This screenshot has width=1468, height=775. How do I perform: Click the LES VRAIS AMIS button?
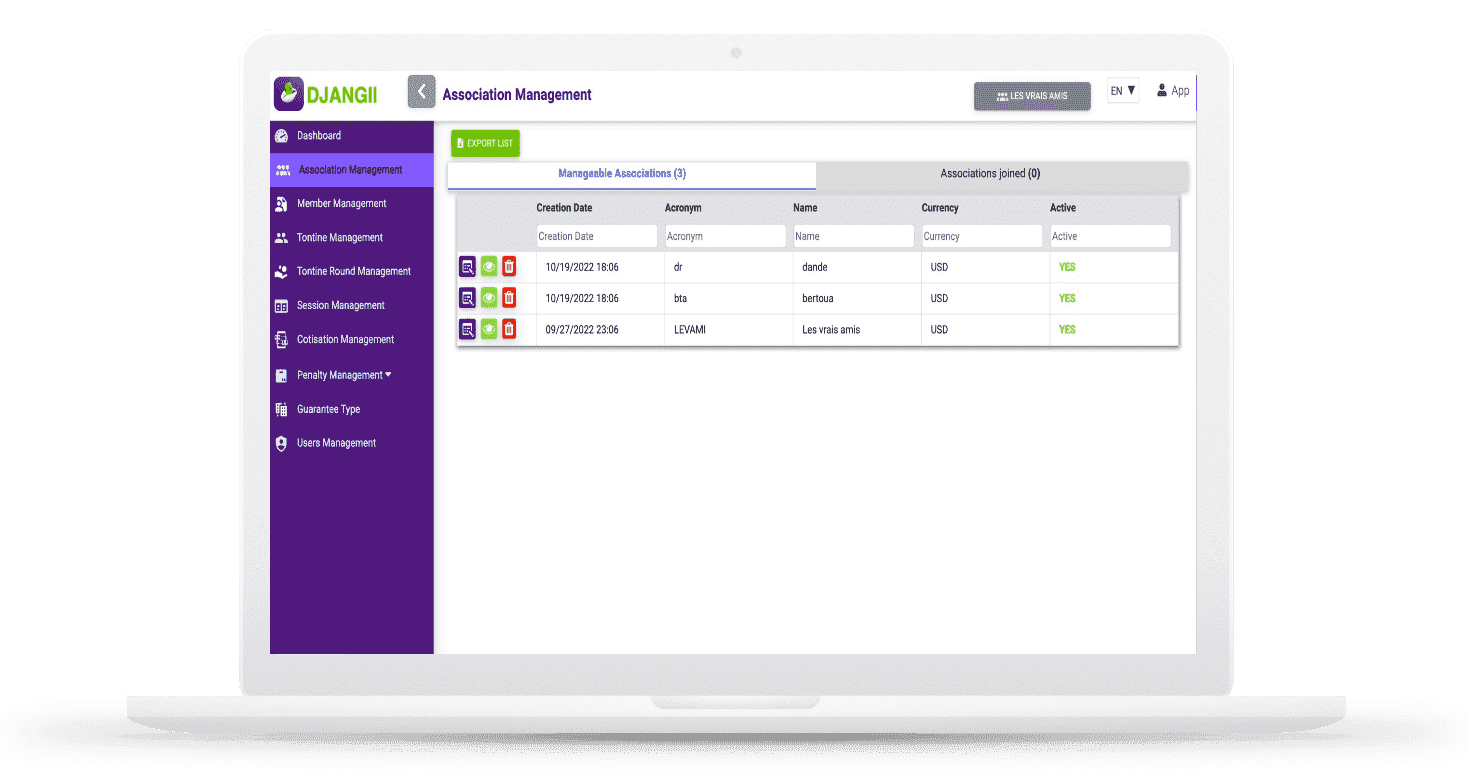pyautogui.click(x=1032, y=96)
